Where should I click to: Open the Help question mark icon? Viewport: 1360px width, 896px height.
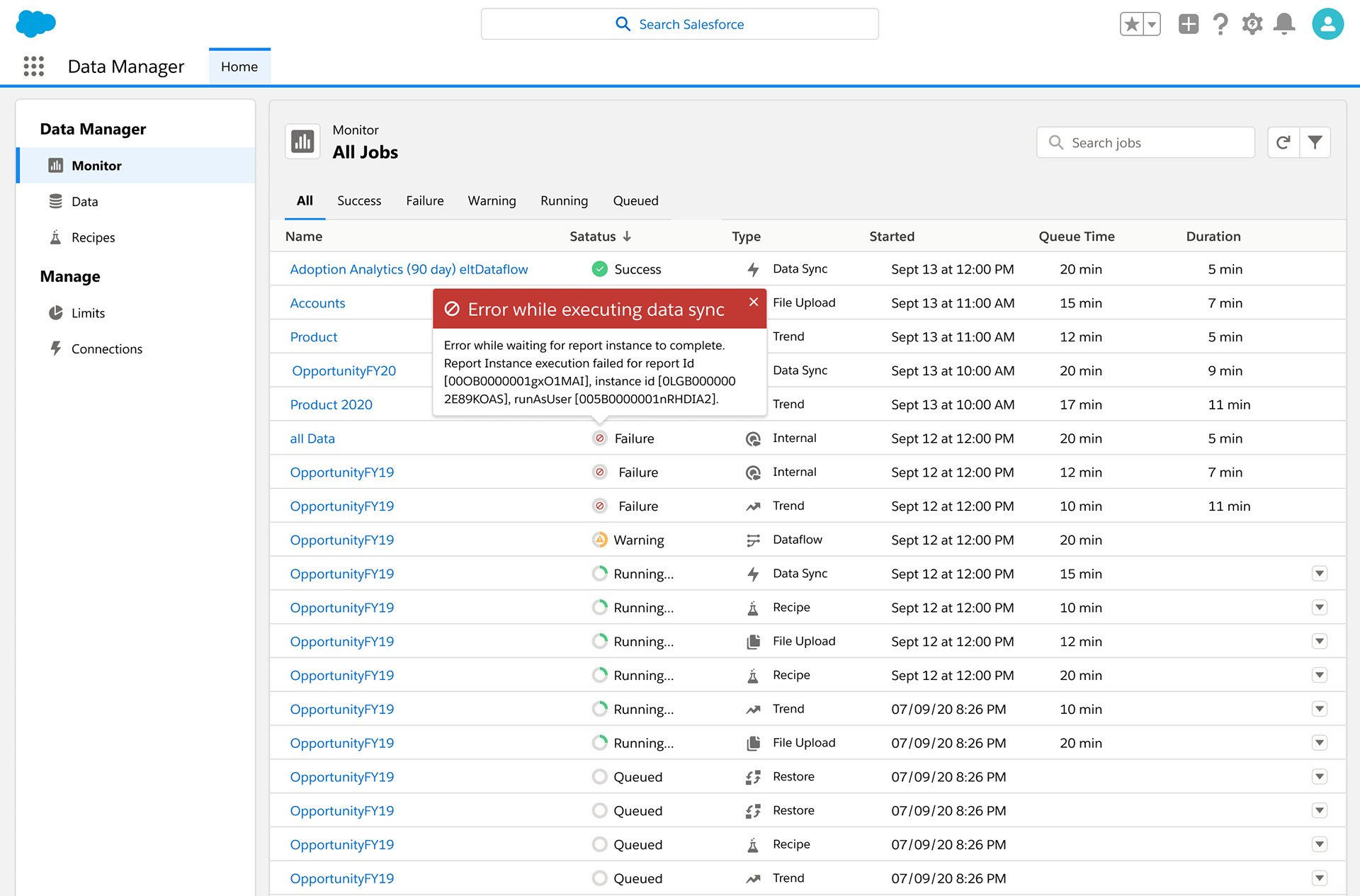[1220, 24]
